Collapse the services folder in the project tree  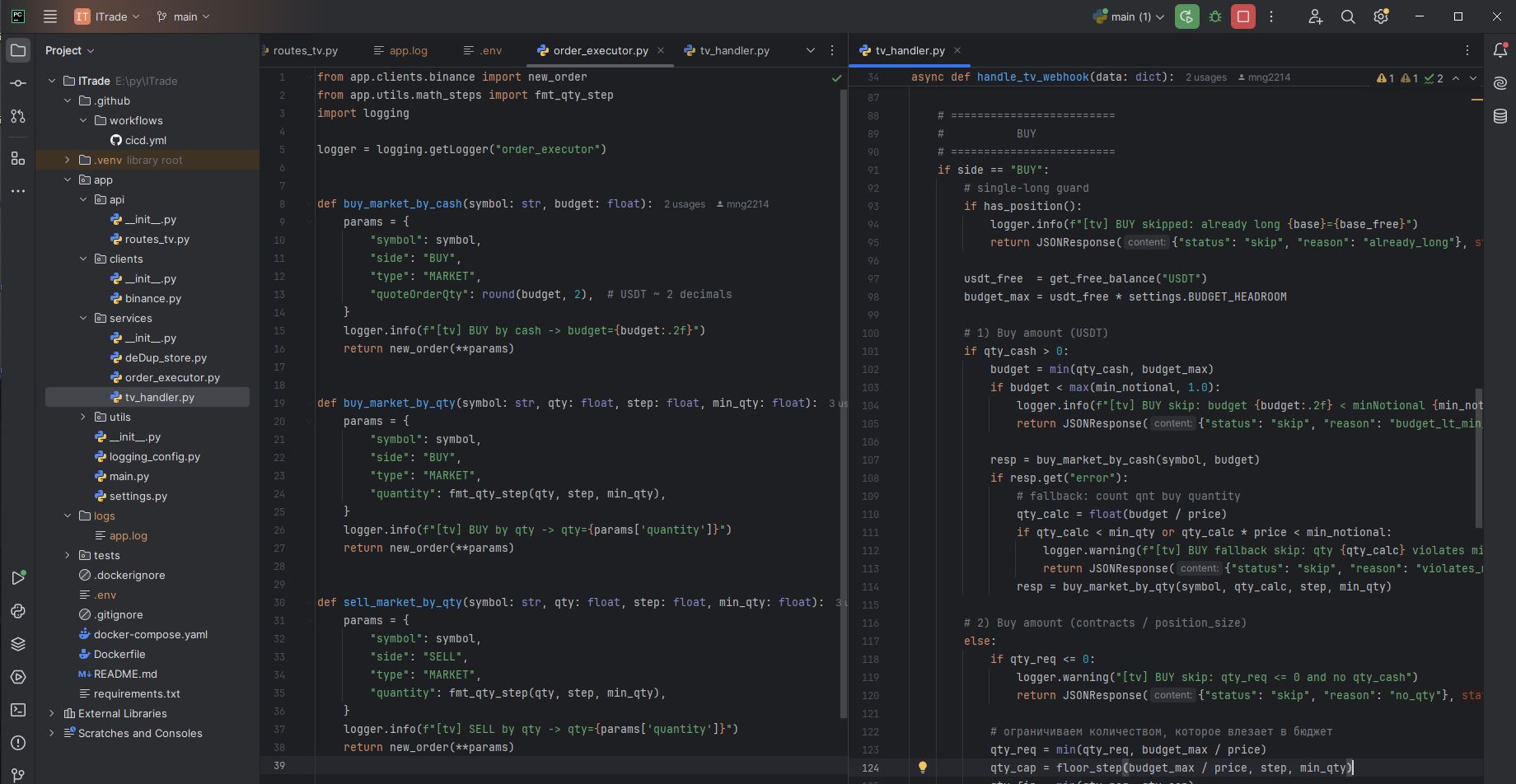pyautogui.click(x=82, y=318)
